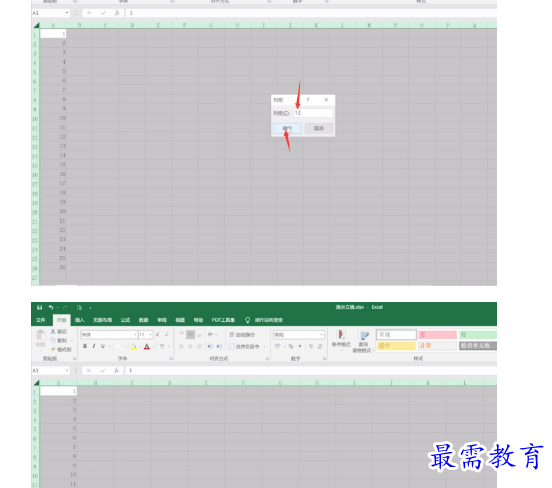
Task: Click the greyed Redo icon
Action: coord(65,307)
